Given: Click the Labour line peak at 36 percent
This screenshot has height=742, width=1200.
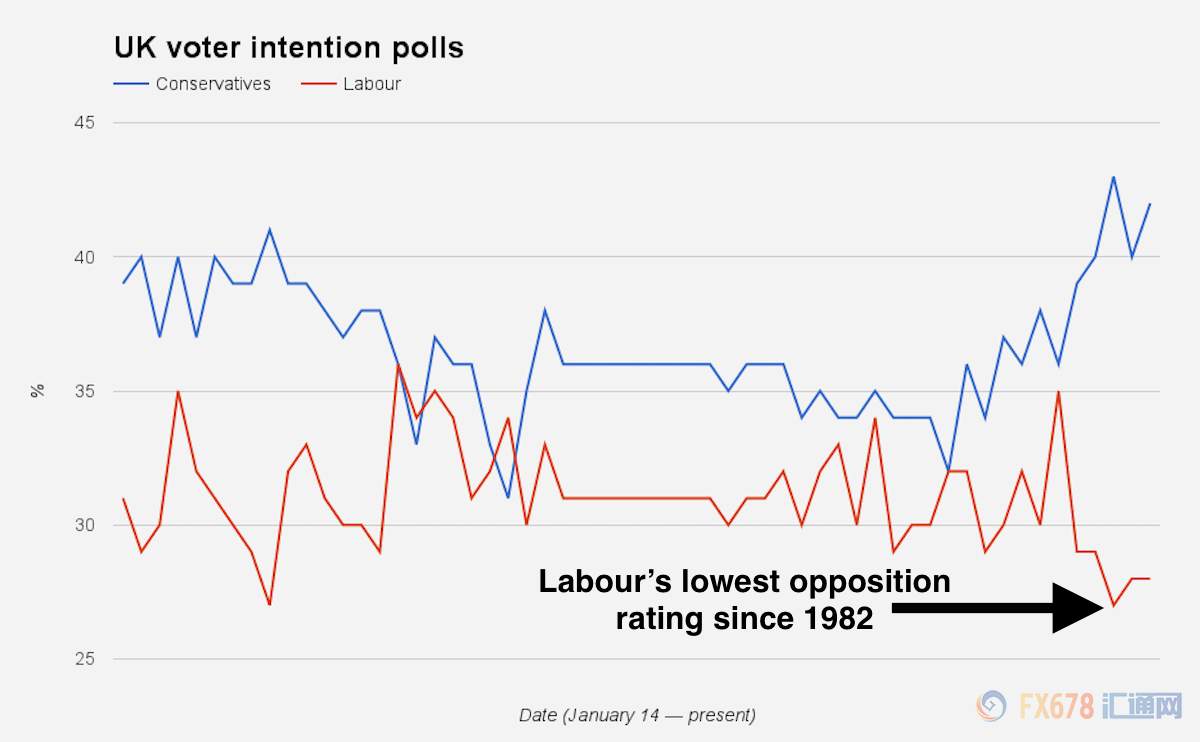Looking at the screenshot, I should click(x=398, y=364).
